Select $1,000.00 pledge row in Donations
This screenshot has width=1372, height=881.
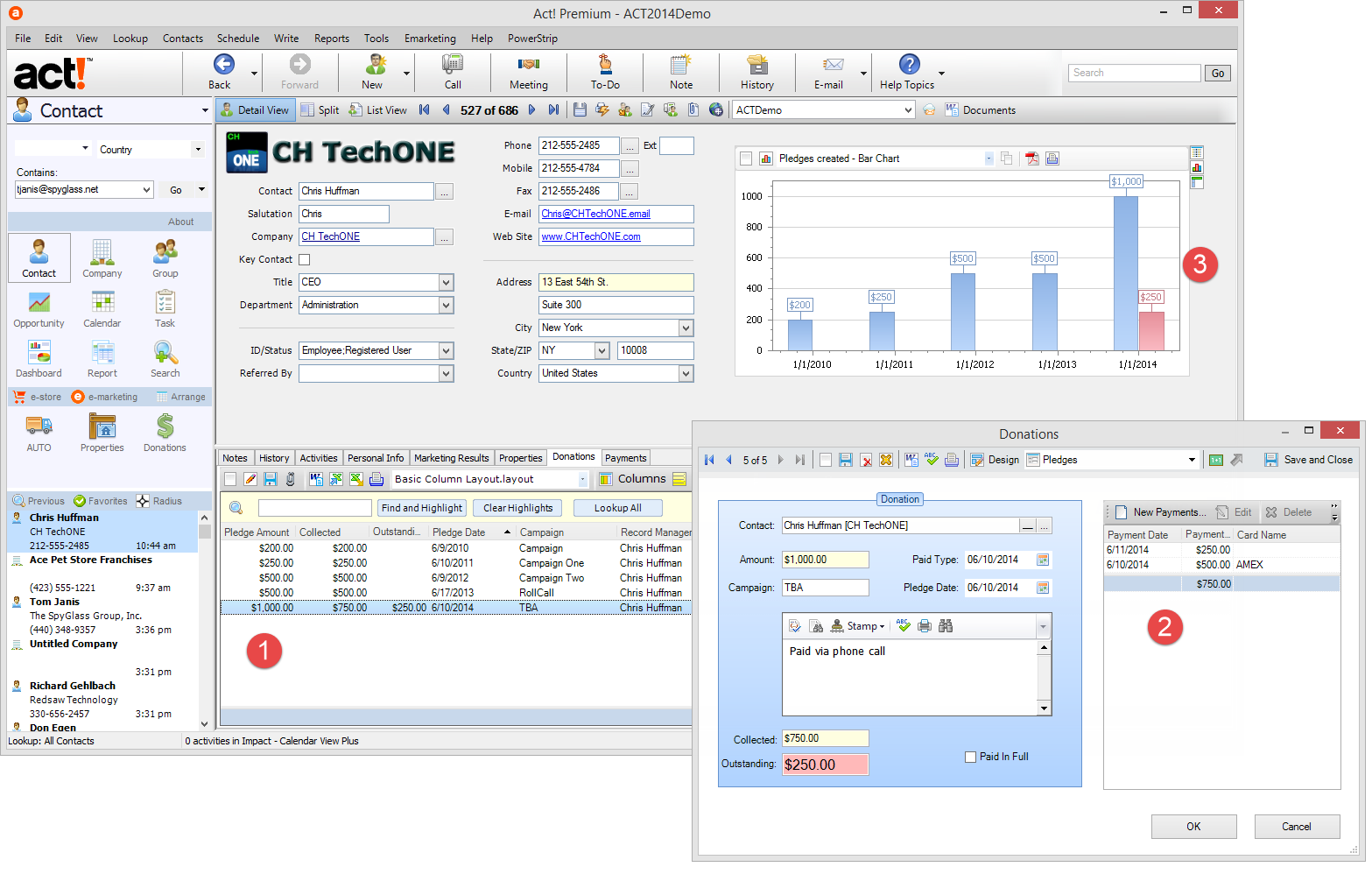[x=455, y=608]
